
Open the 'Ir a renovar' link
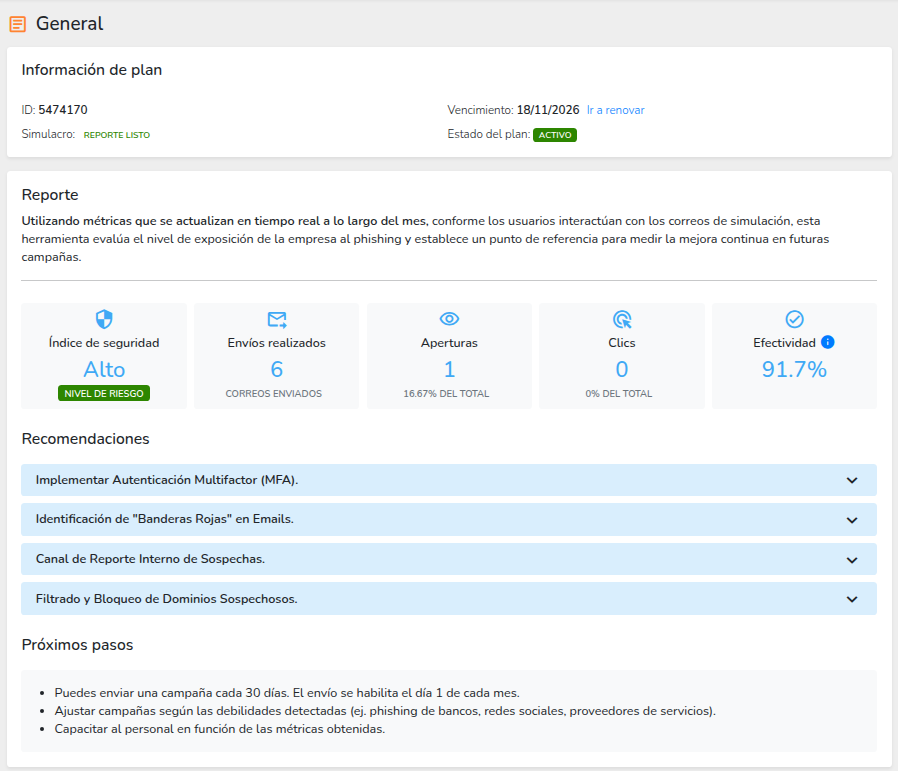pyautogui.click(x=615, y=110)
